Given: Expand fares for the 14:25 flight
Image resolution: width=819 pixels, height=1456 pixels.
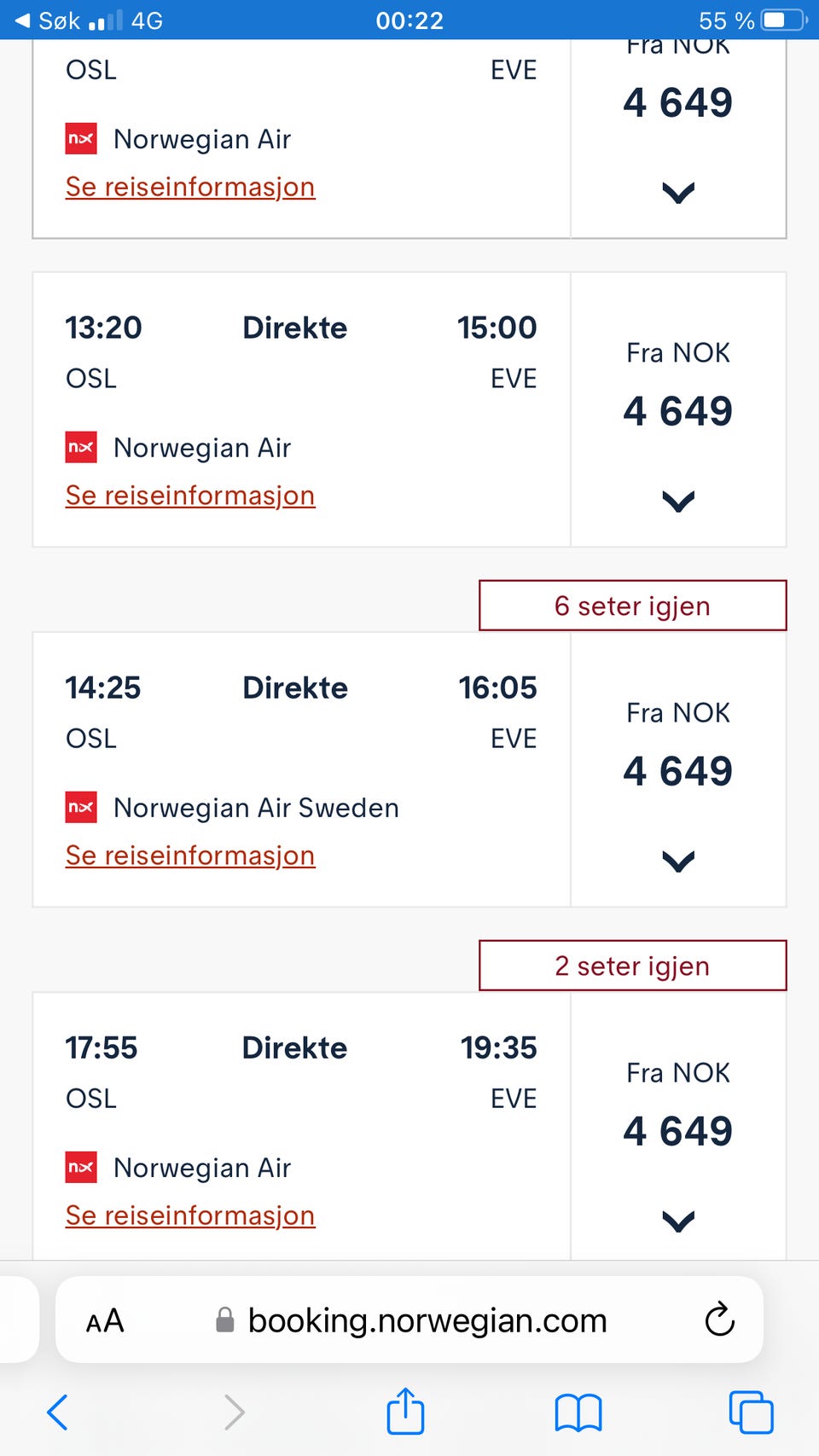Looking at the screenshot, I should tap(678, 861).
